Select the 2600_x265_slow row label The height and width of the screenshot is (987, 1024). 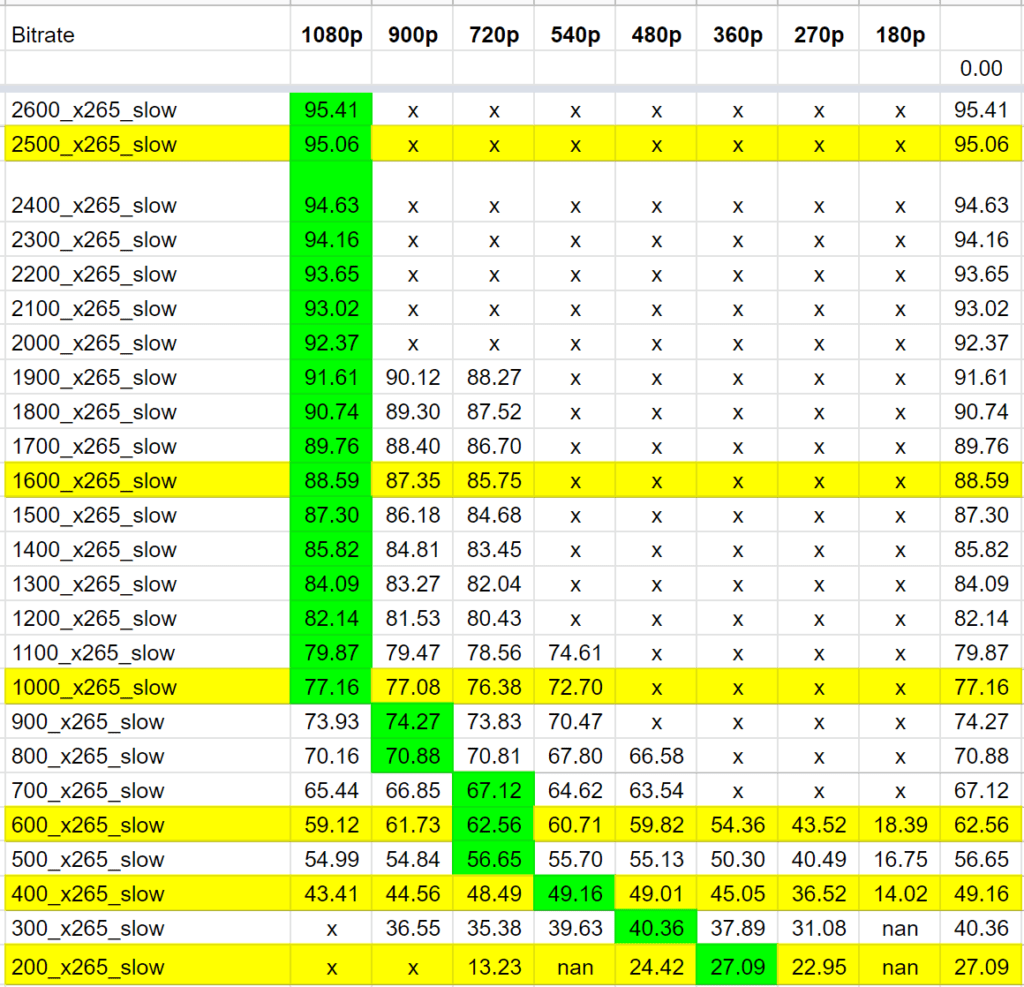80,111
